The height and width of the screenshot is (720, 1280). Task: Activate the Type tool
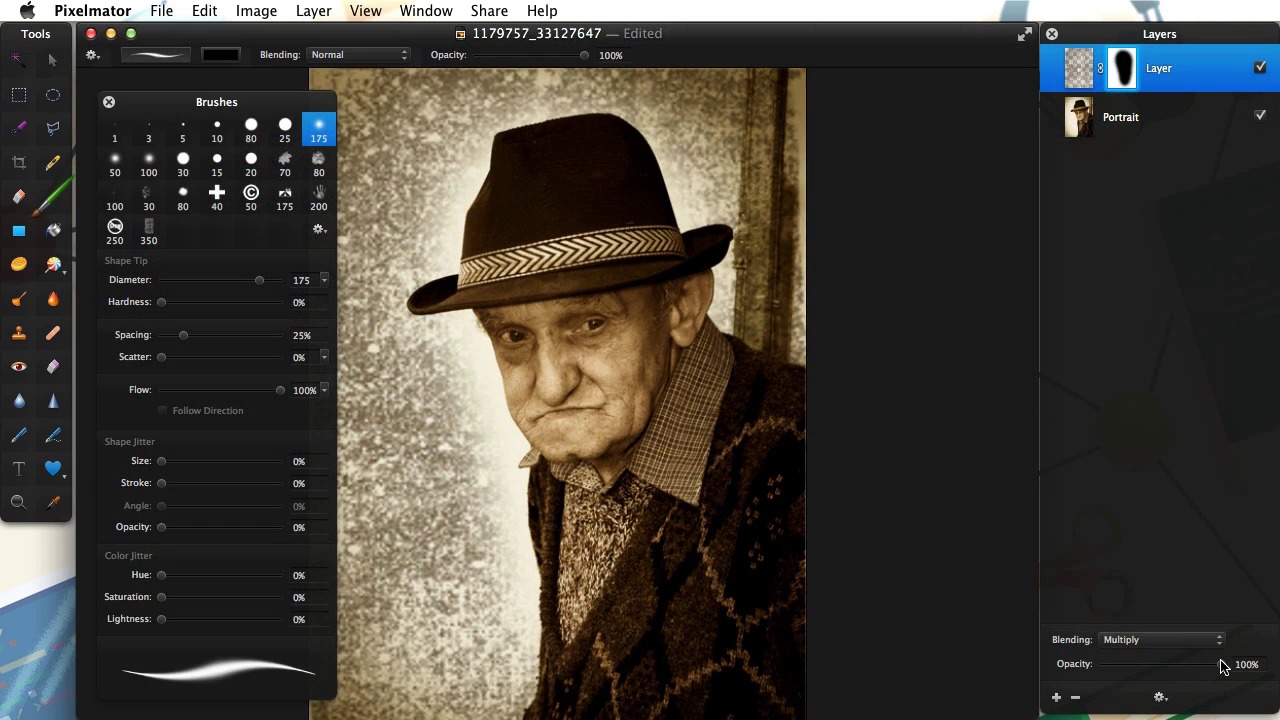tap(19, 468)
